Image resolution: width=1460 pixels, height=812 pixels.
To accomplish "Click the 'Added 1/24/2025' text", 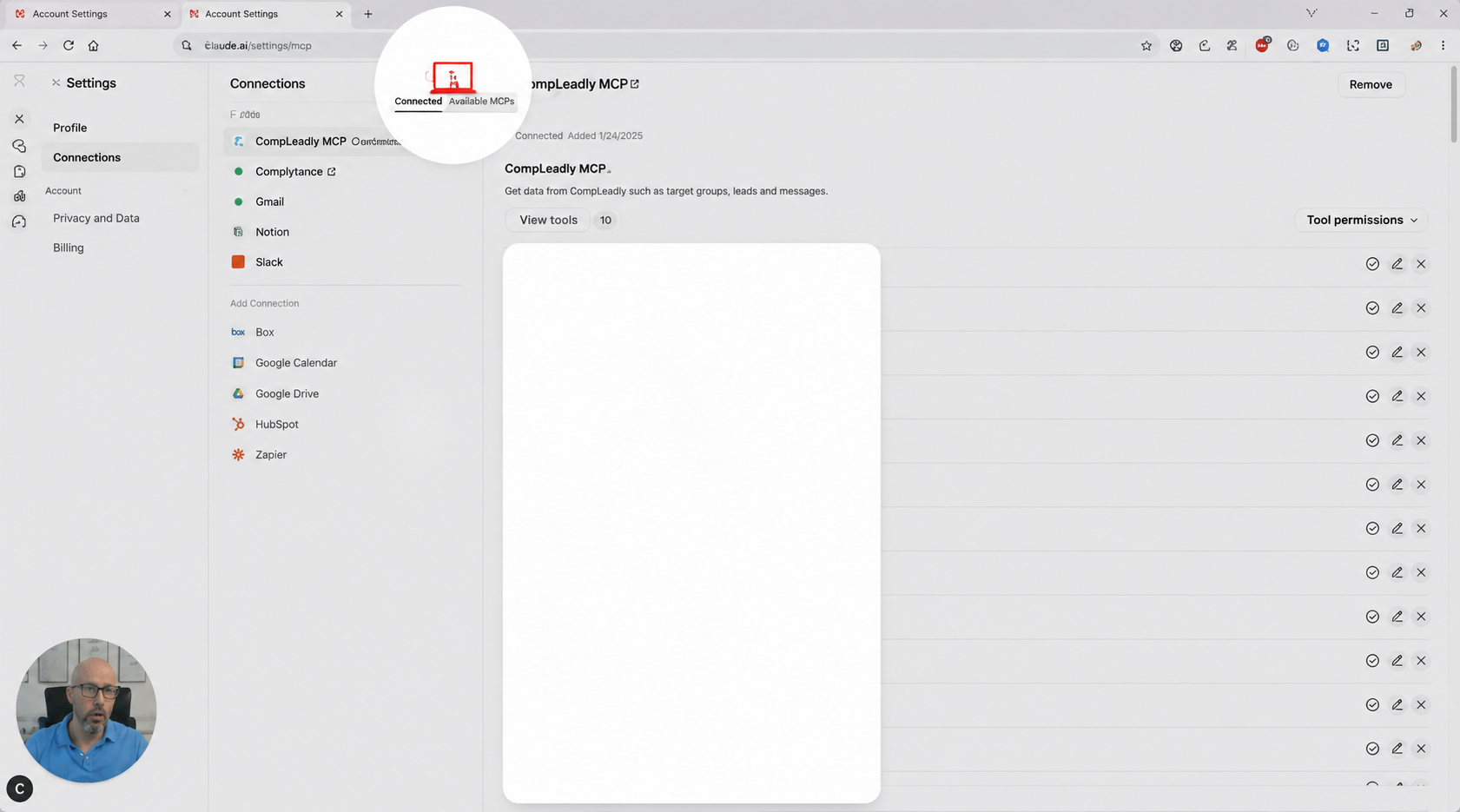I will (605, 136).
